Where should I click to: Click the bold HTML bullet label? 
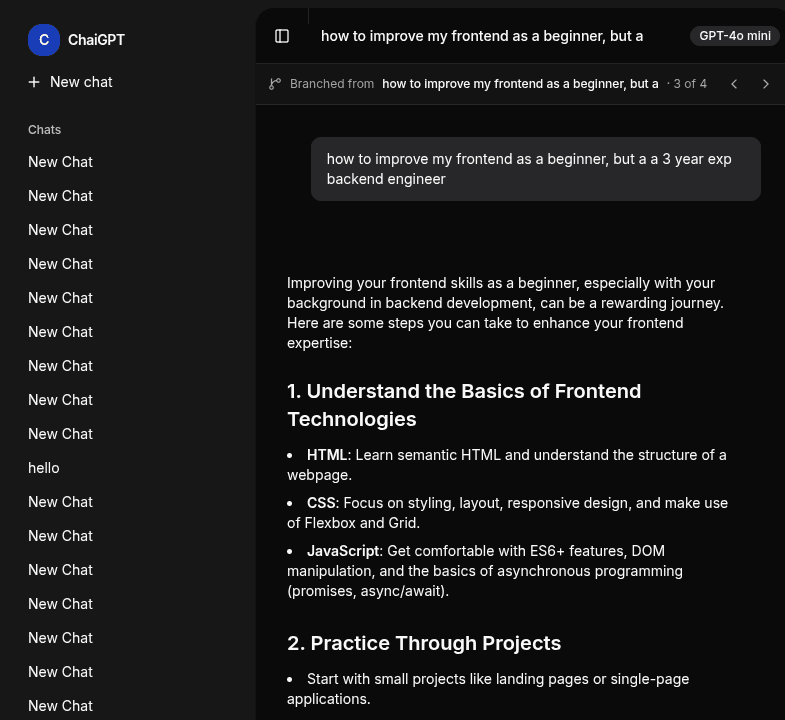(x=327, y=455)
